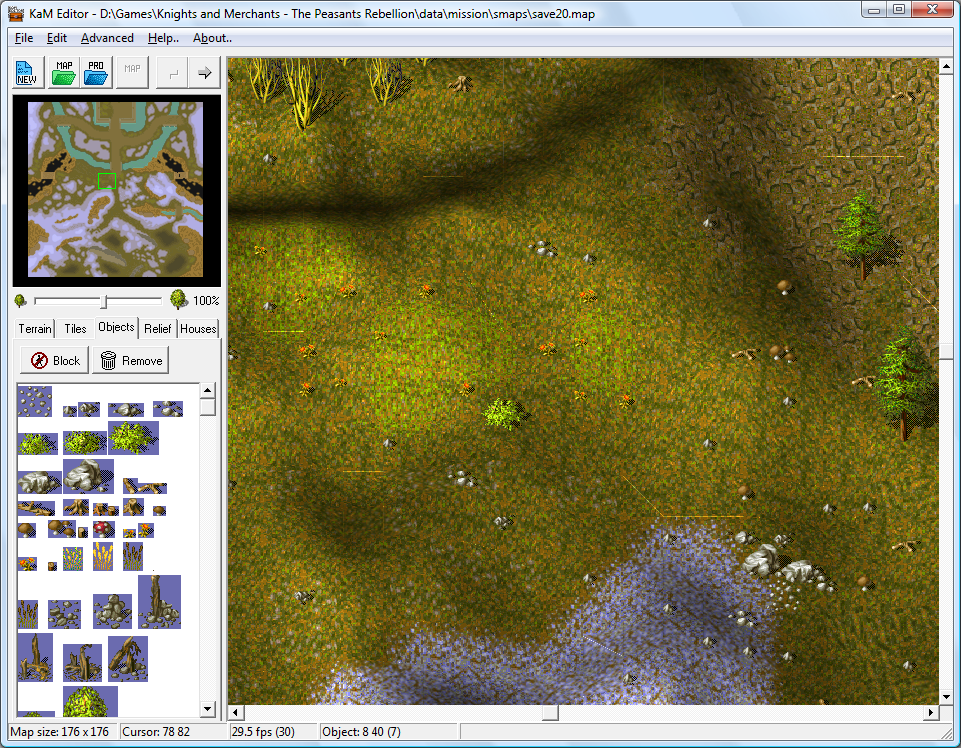The image size is (961, 748).
Task: Pick the green-yellow grass tuft object
Action: tap(73, 559)
